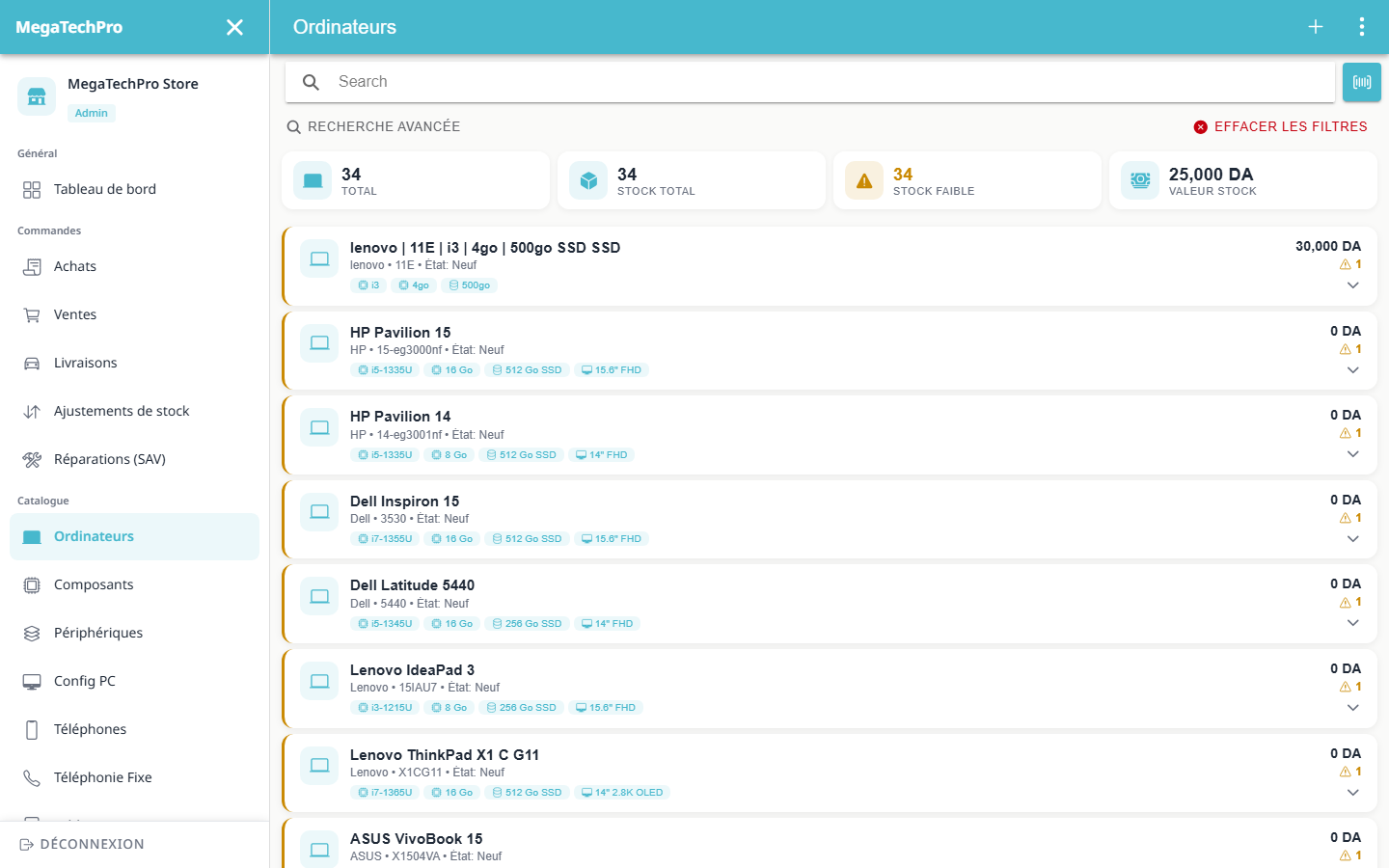
Task: Expand the Lenovo IdeaPad 3 details
Action: pyautogui.click(x=1353, y=708)
